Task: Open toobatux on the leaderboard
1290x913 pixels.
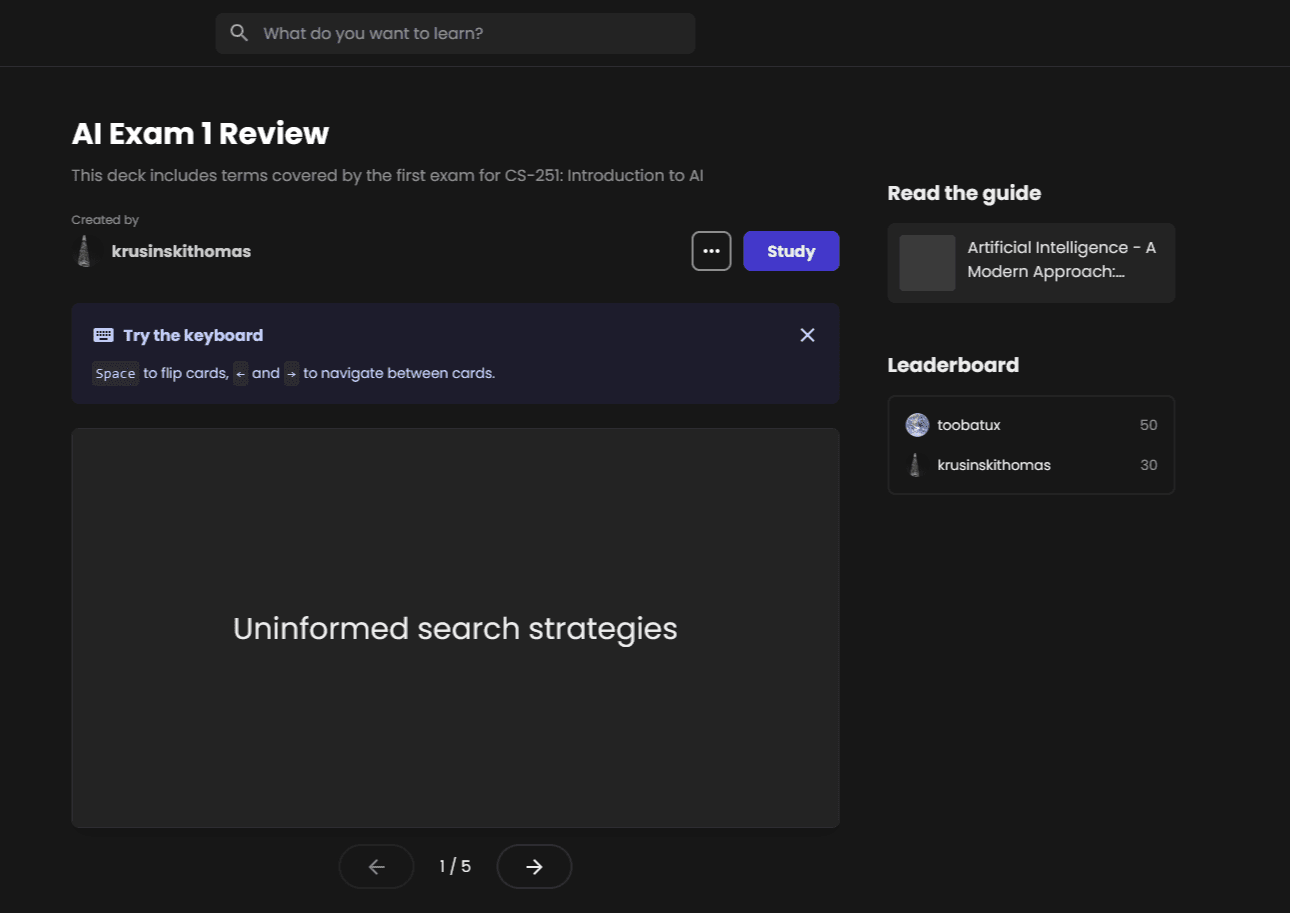Action: tap(968, 425)
